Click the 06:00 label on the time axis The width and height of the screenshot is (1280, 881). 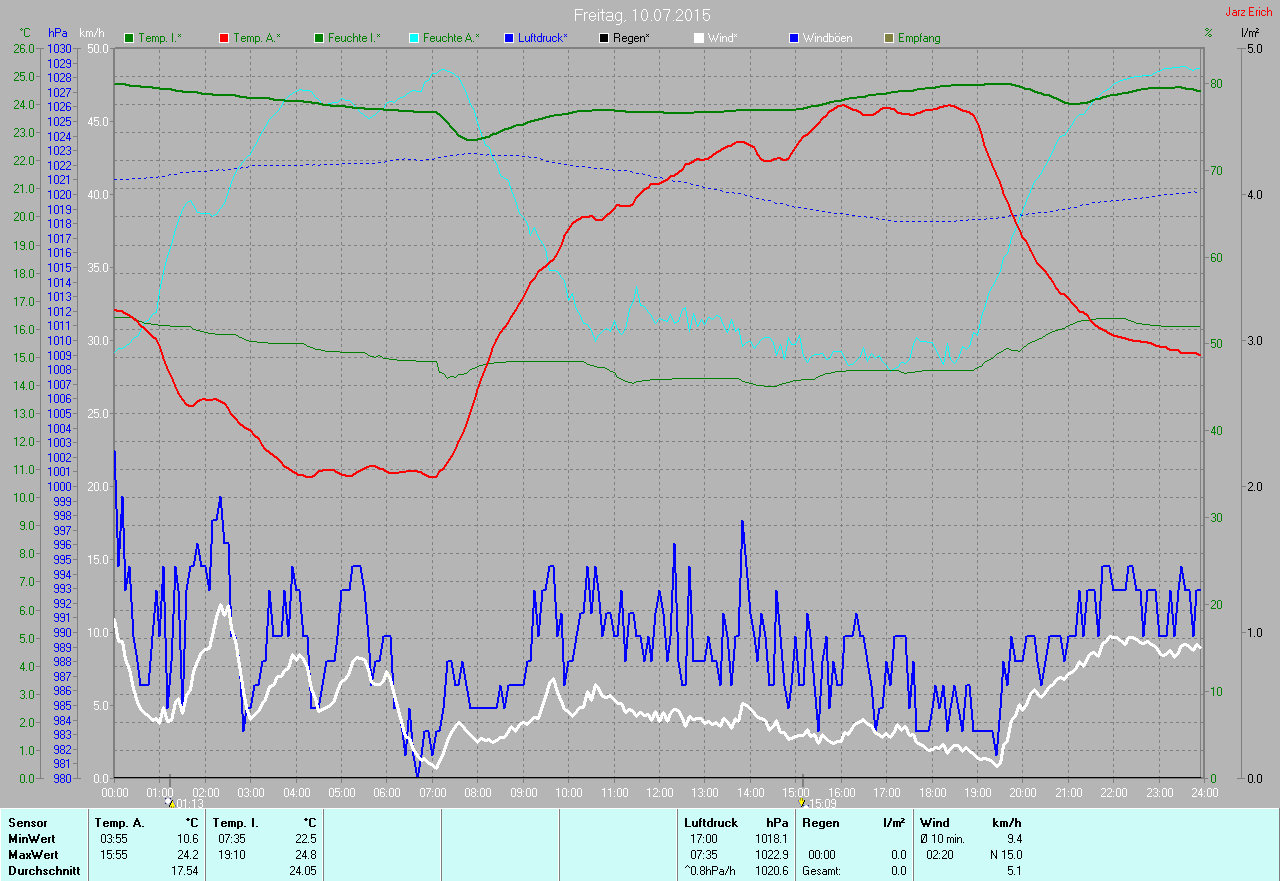point(387,792)
